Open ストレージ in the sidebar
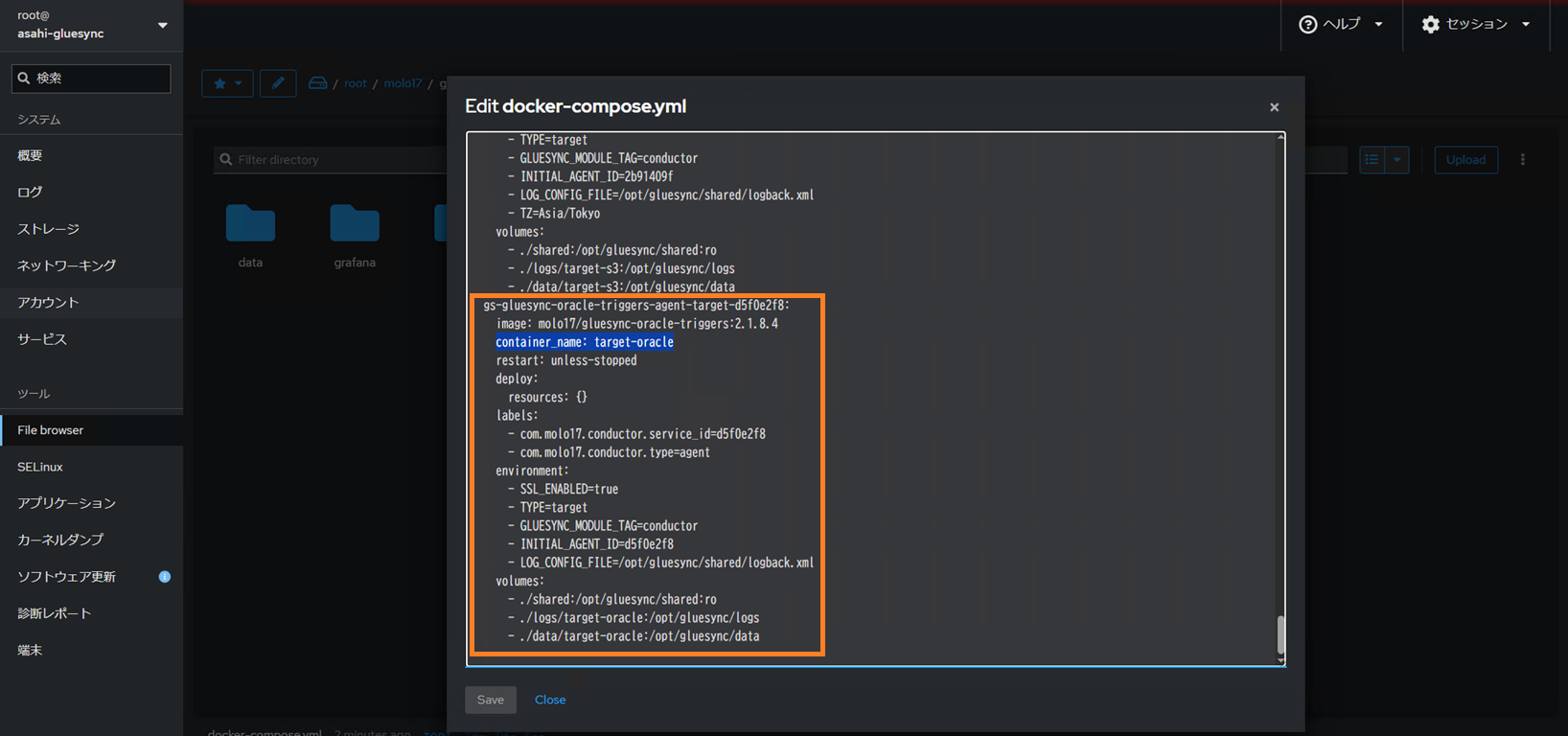 coord(48,229)
